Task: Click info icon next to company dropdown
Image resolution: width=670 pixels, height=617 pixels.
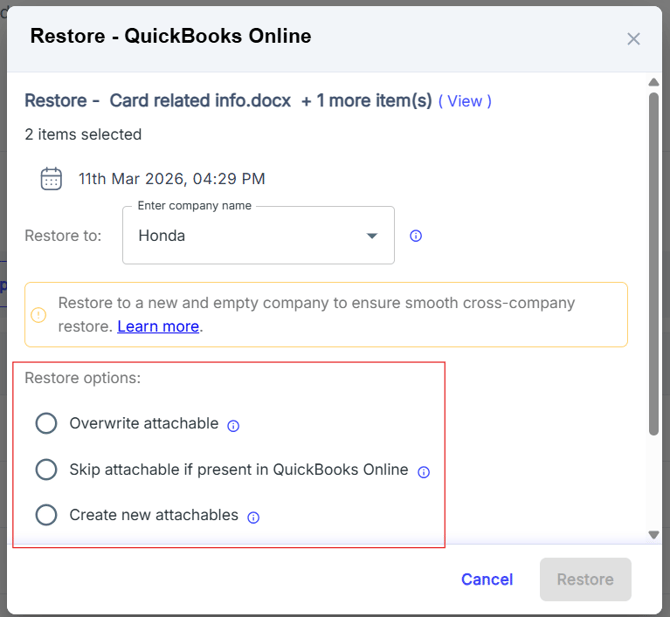Action: click(x=416, y=236)
